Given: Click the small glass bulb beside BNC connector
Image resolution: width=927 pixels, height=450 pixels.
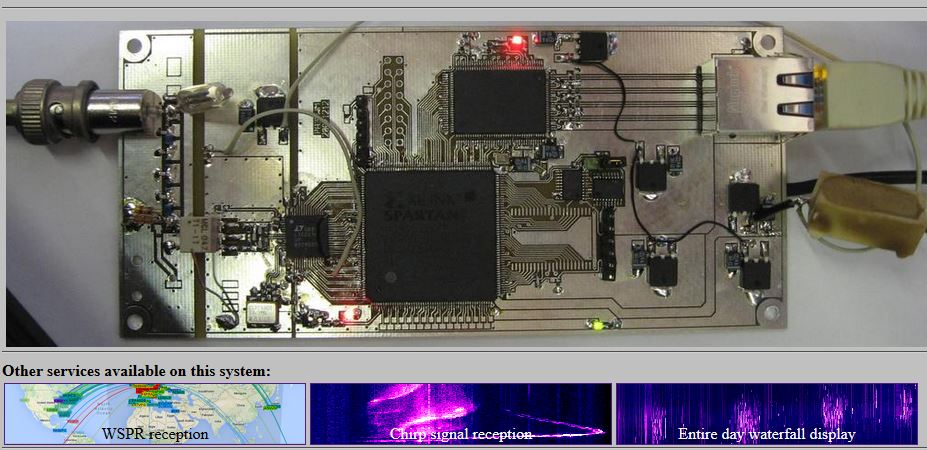Looking at the screenshot, I should (200, 97).
